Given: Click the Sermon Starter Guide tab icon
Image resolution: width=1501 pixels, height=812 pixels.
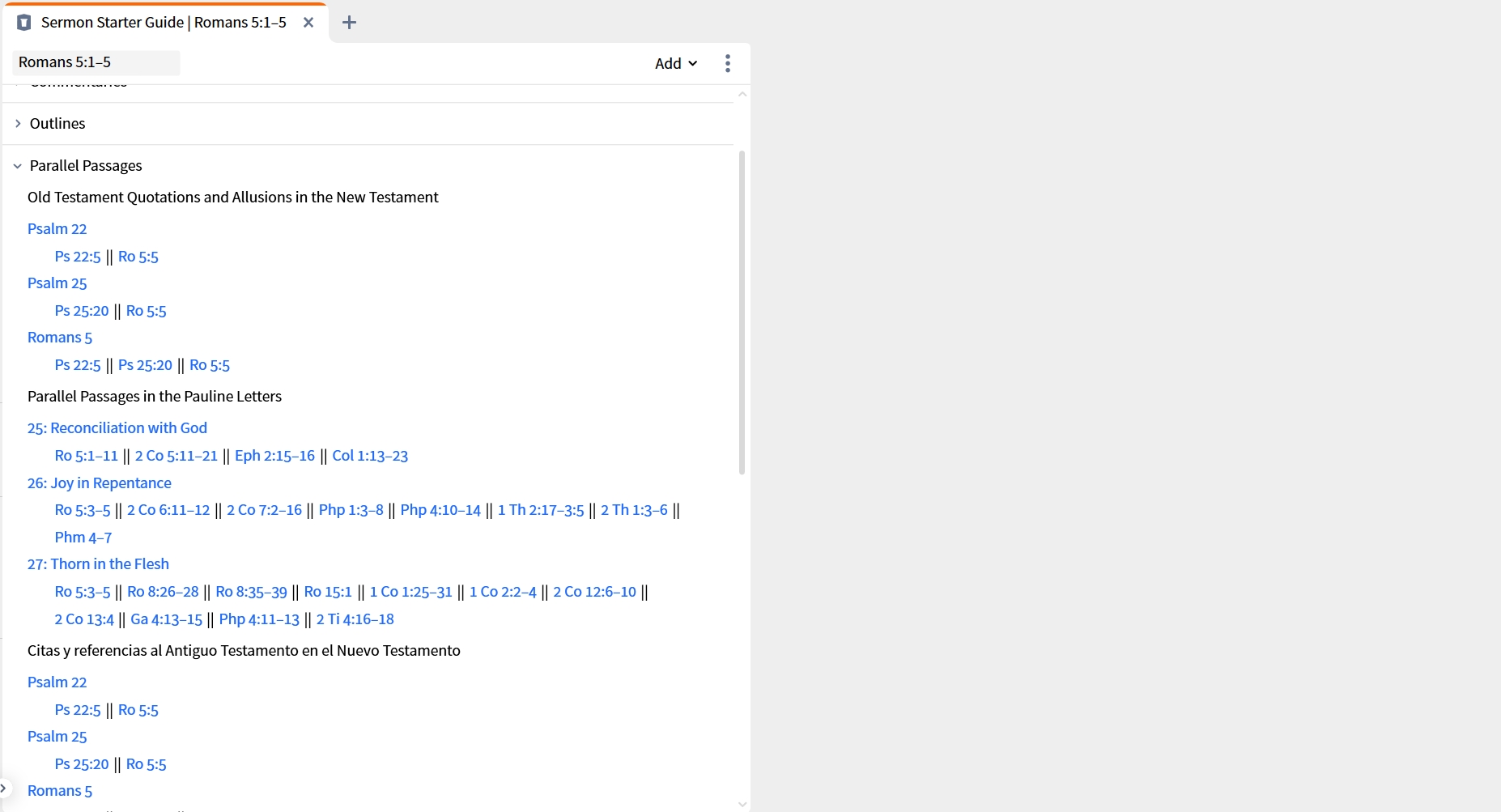Looking at the screenshot, I should pyautogui.click(x=24, y=23).
